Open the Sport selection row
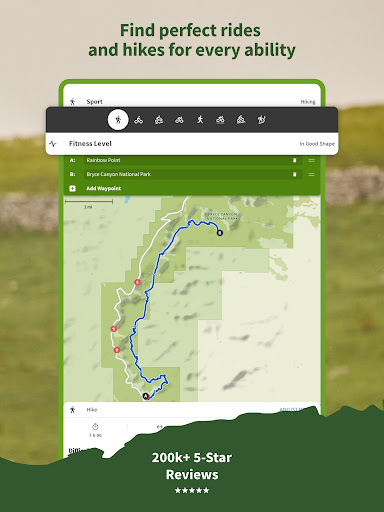384x512 pixels. [192, 101]
